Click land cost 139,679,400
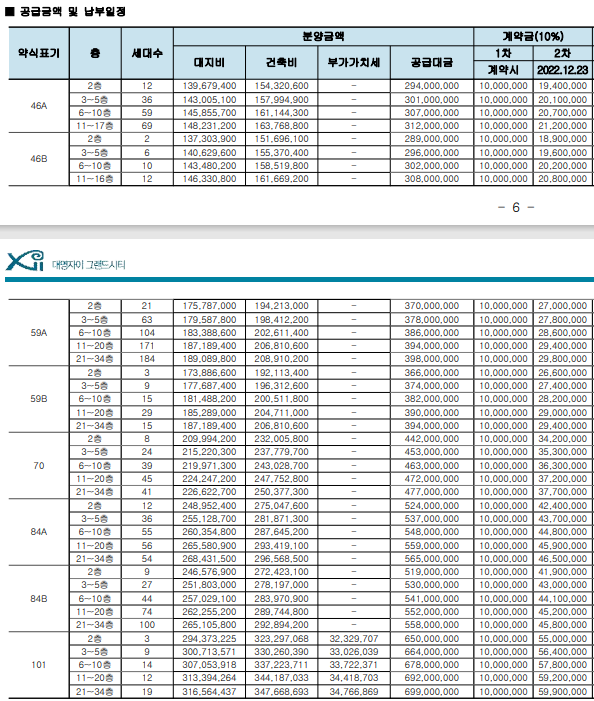This screenshot has height=701, width=594. click(209, 86)
